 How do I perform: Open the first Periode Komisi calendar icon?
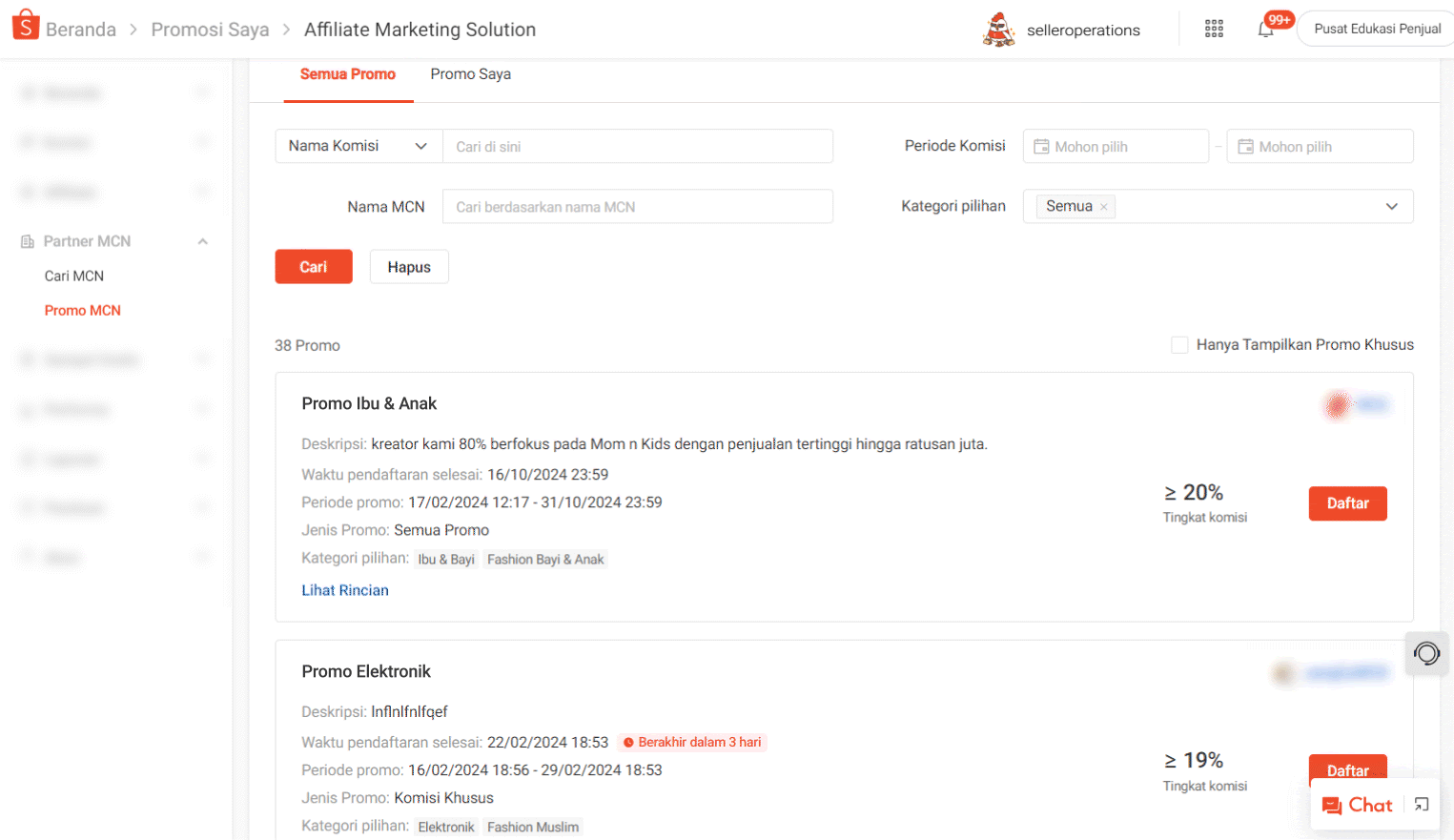(1041, 146)
